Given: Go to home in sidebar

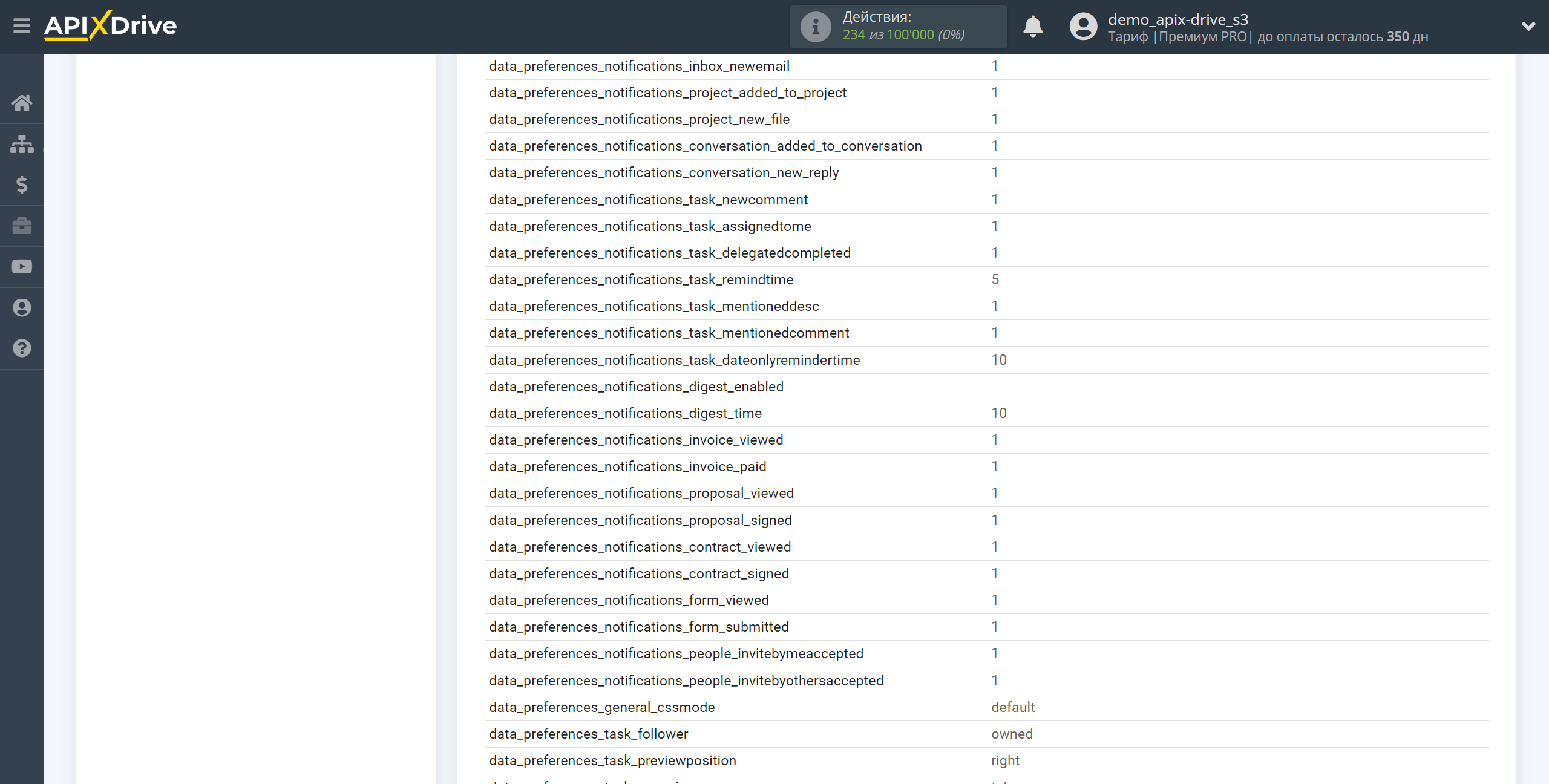Looking at the screenshot, I should click(22, 103).
